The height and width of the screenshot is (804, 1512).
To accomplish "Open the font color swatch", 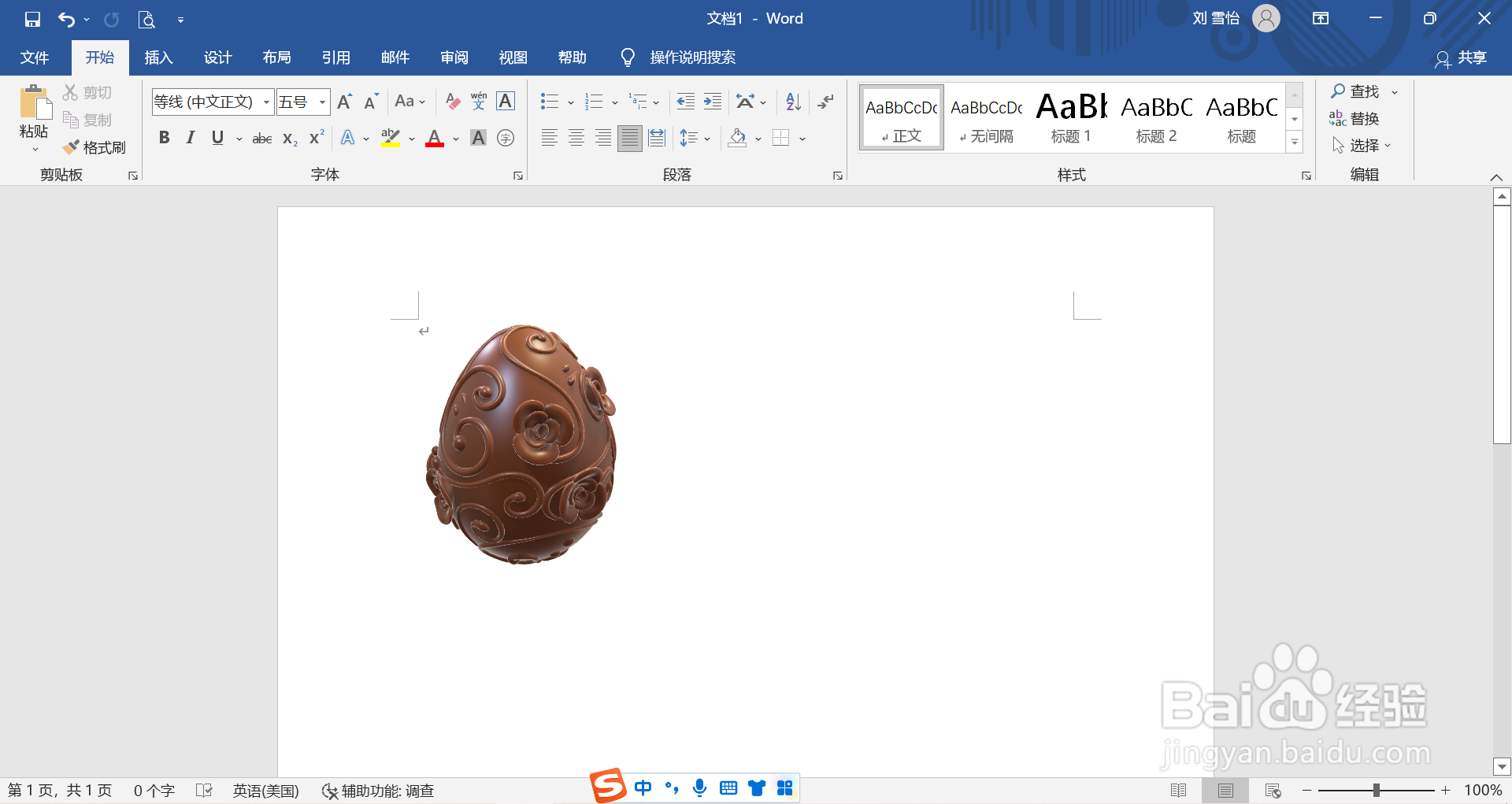I will tap(435, 137).
